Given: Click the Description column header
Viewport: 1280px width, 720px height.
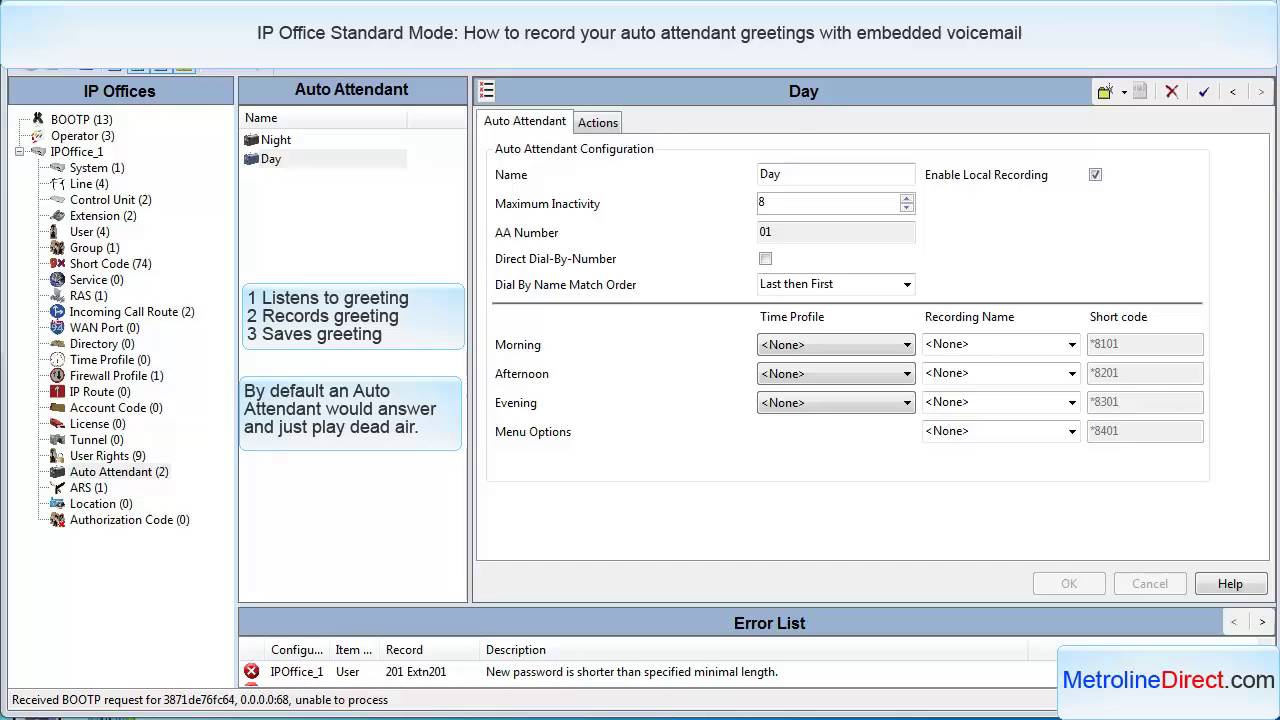Looking at the screenshot, I should (x=516, y=650).
